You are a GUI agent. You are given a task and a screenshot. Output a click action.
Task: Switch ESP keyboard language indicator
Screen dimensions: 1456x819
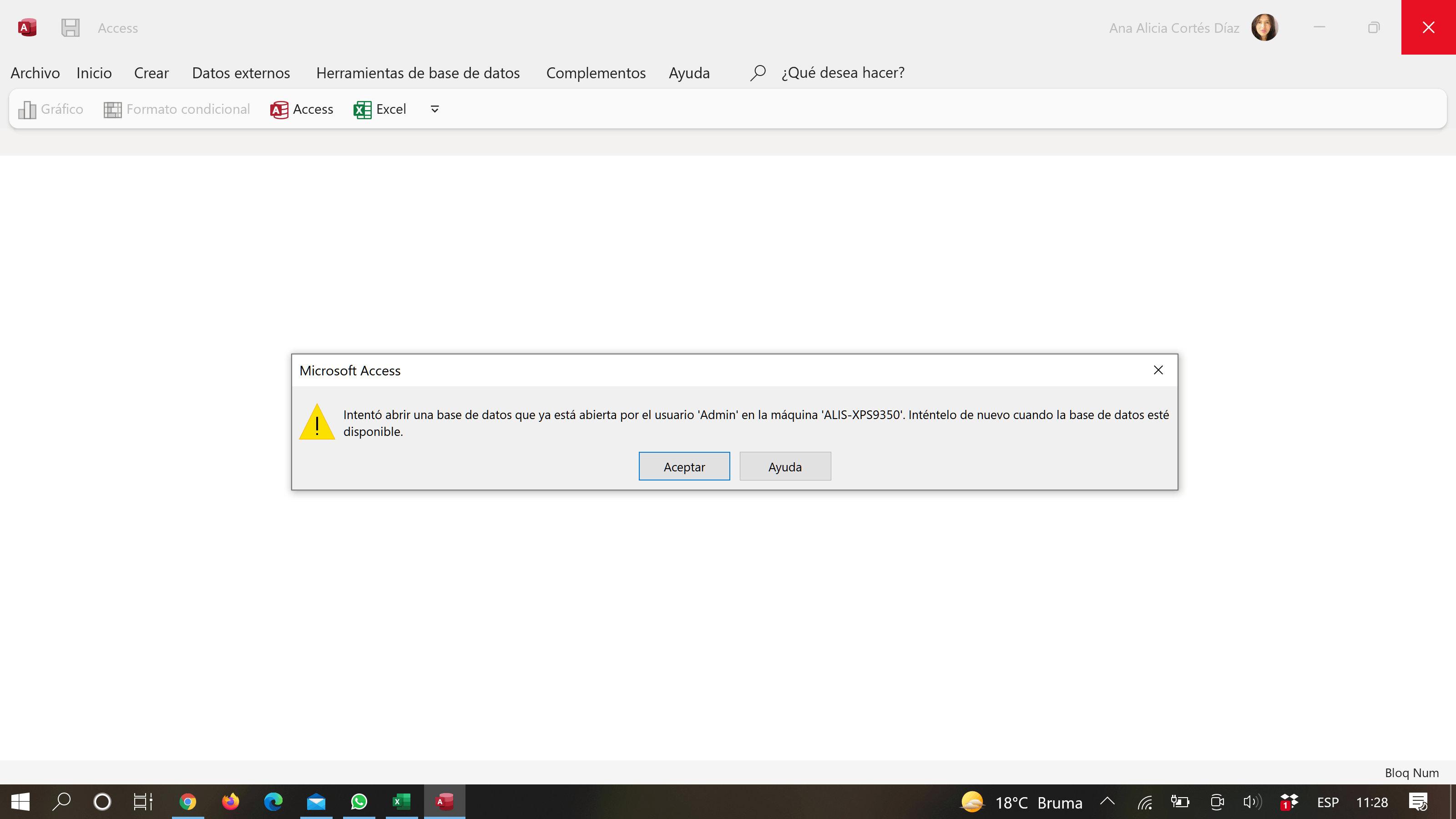[x=1328, y=802]
